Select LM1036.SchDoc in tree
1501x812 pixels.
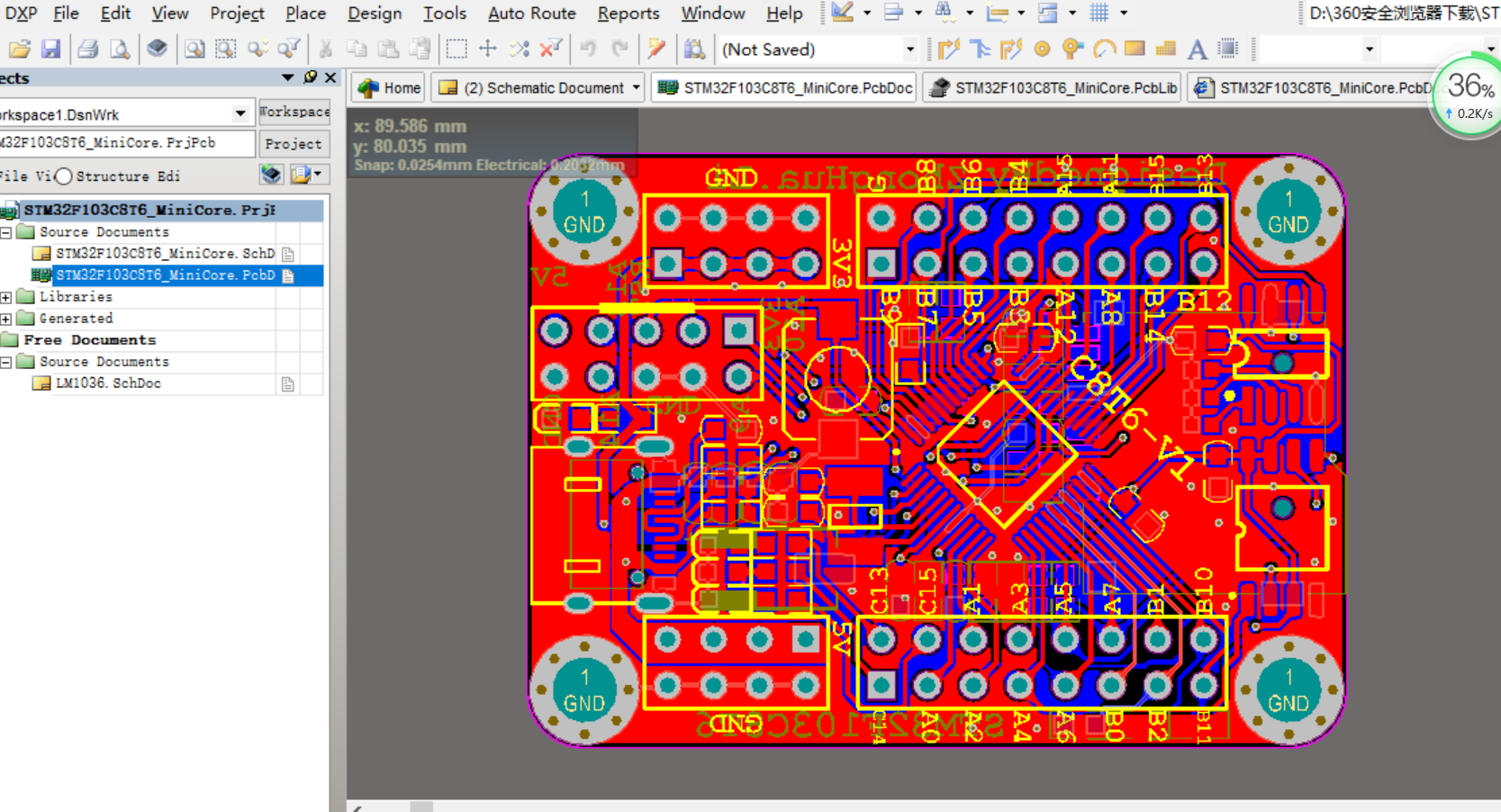point(108,383)
